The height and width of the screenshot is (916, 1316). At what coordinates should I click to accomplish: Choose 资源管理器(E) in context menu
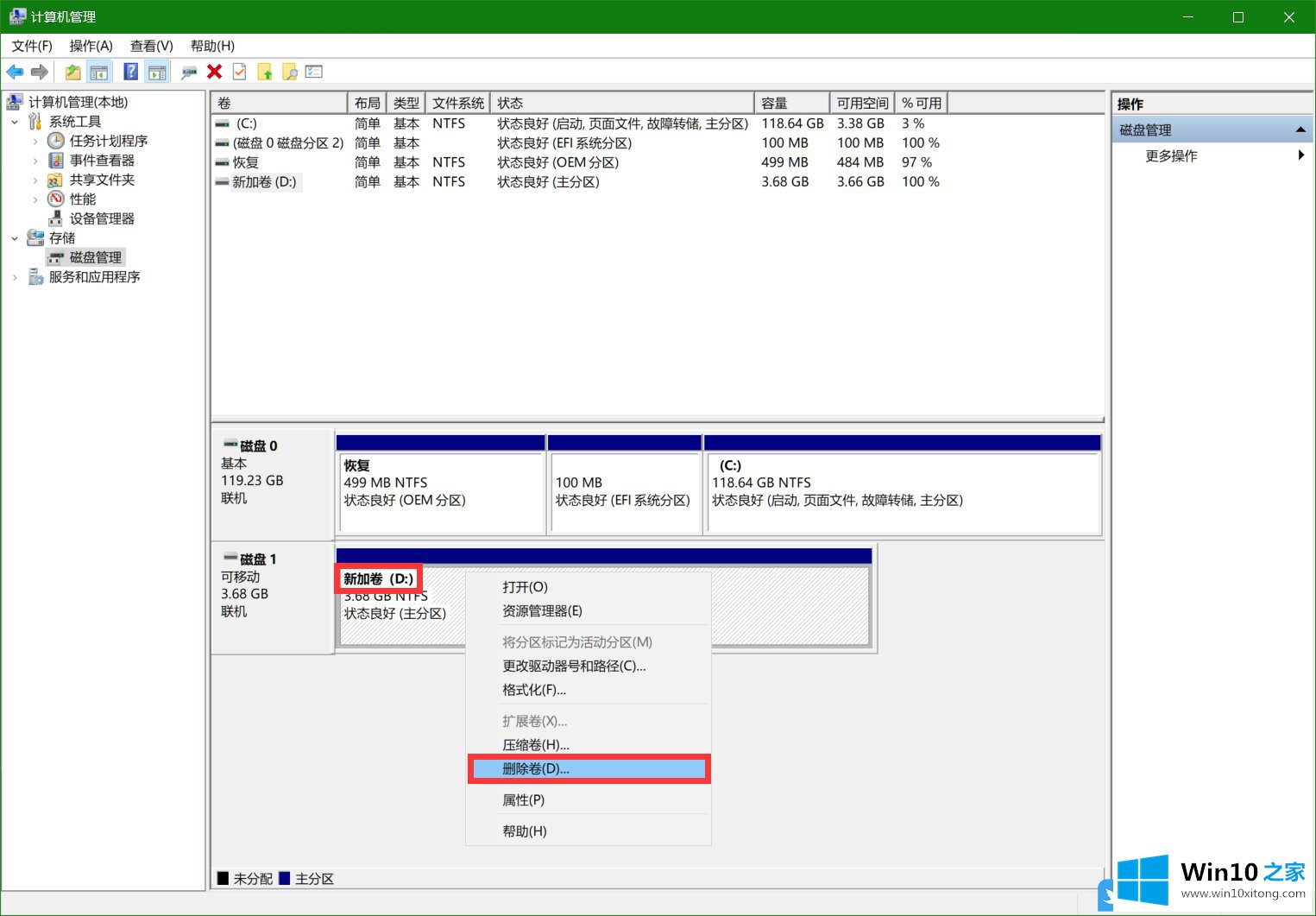pos(589,611)
